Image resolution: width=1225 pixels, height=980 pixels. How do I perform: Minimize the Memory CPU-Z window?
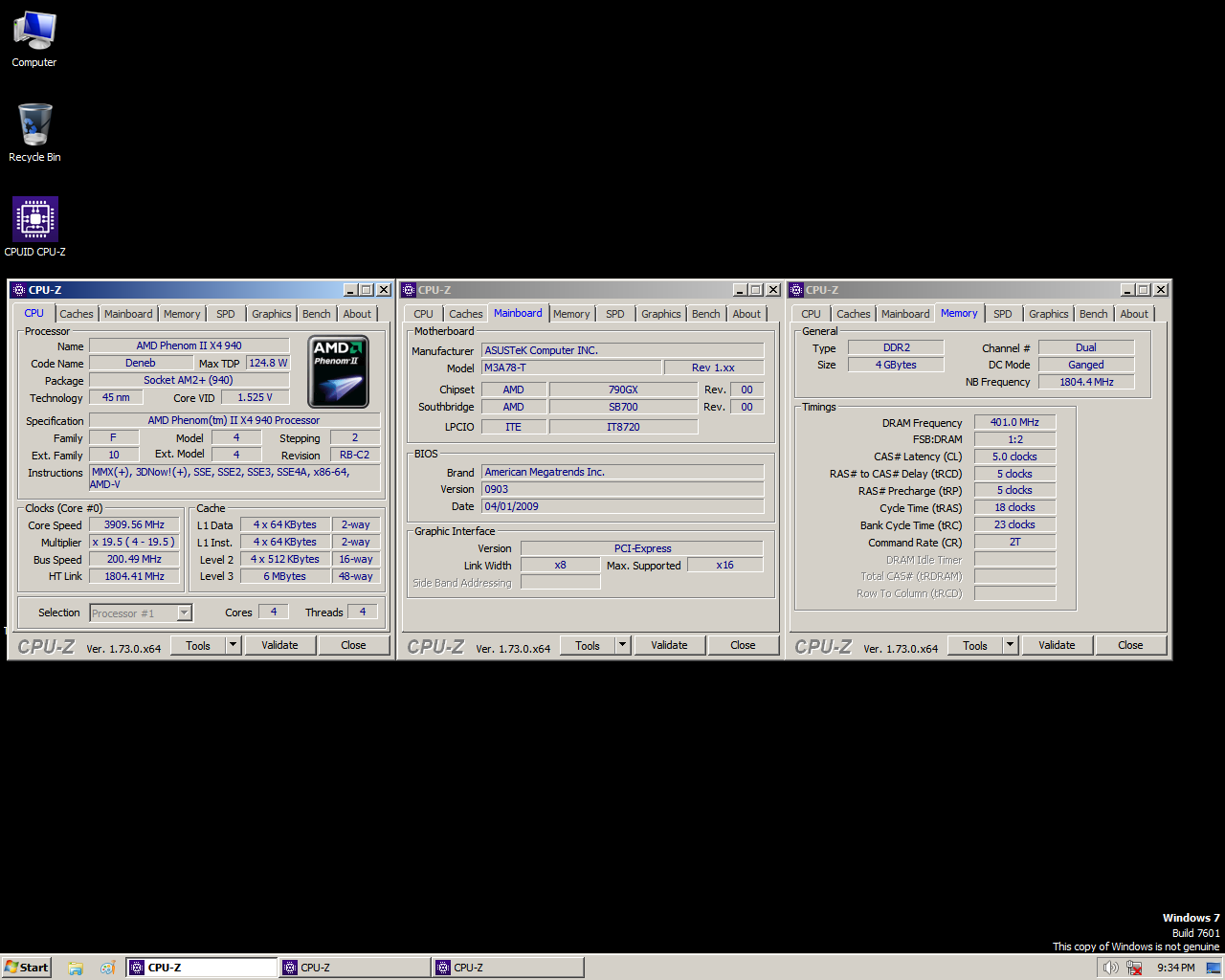pyautogui.click(x=1125, y=290)
